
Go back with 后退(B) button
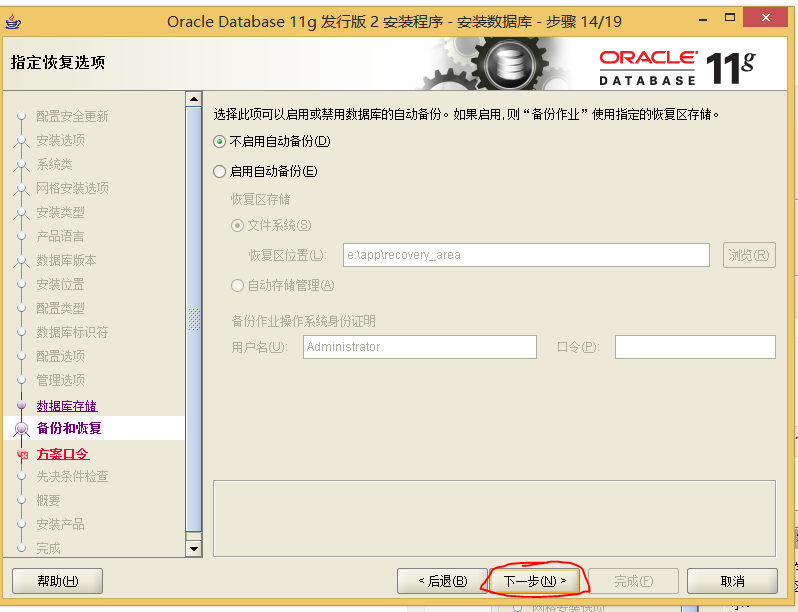point(442,581)
